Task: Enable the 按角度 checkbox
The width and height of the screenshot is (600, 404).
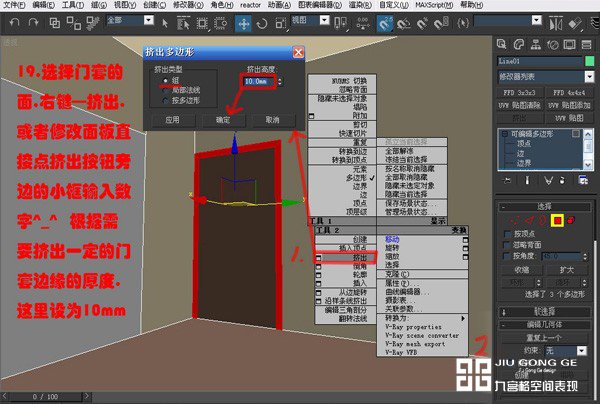Action: point(508,256)
